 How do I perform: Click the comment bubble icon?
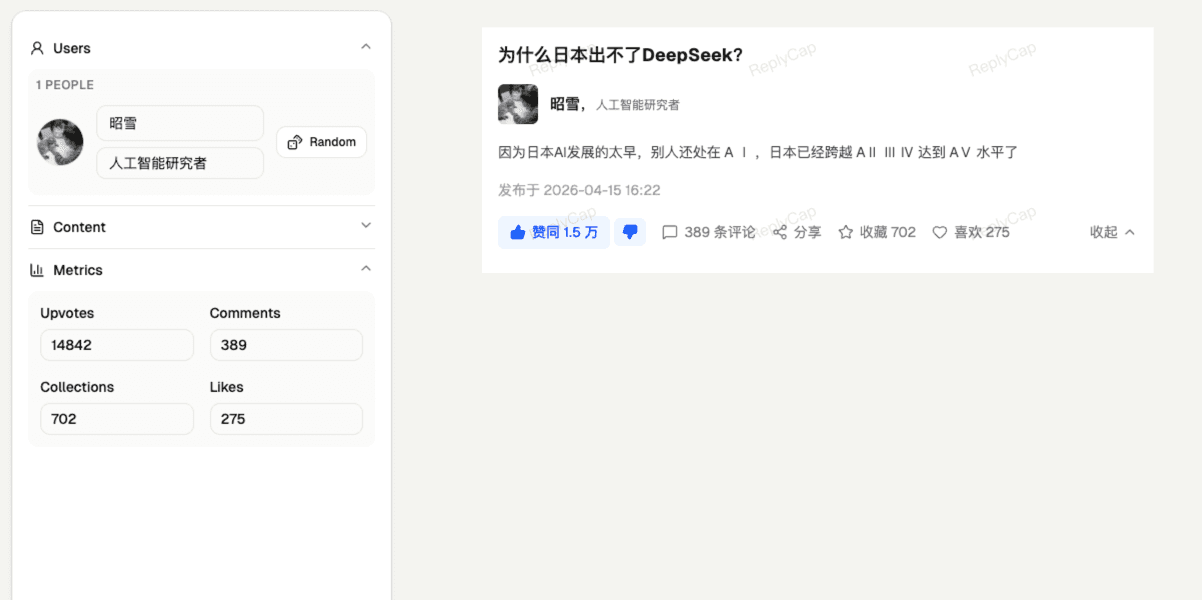[670, 232]
